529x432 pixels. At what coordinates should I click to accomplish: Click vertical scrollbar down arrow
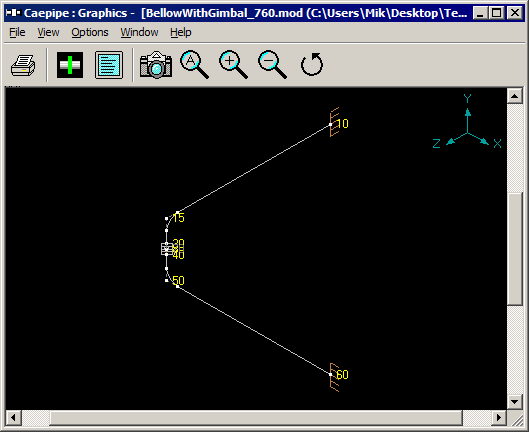[x=514, y=402]
